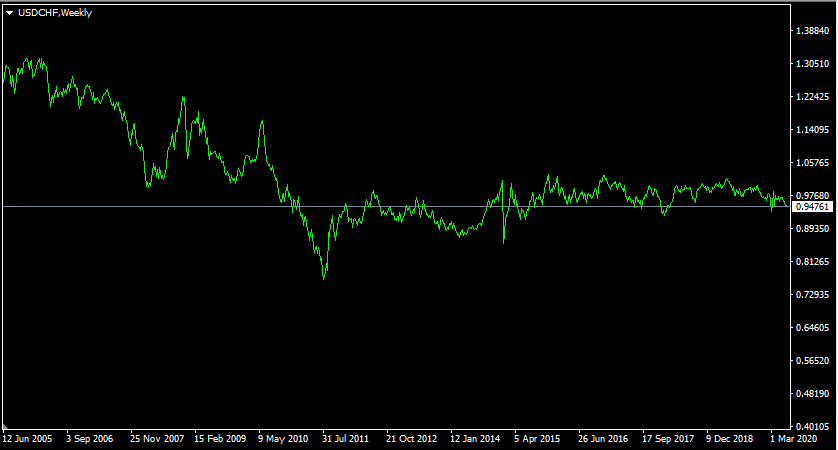The image size is (838, 450).
Task: Click price level 1.14095 on the scale
Action: (x=812, y=129)
